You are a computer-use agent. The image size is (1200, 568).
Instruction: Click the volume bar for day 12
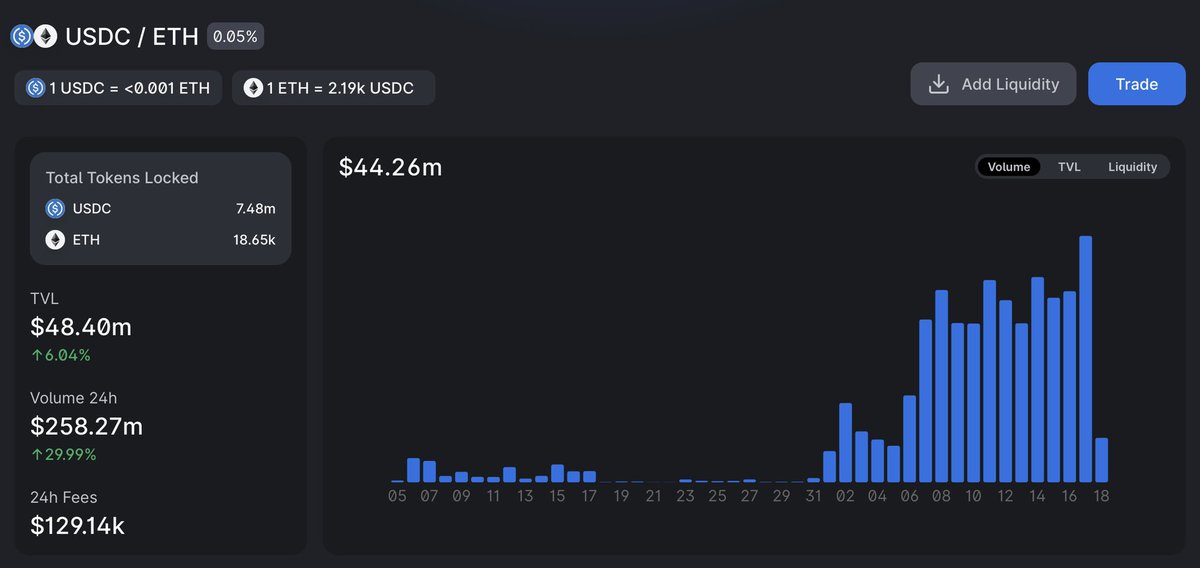pyautogui.click(x=1005, y=391)
